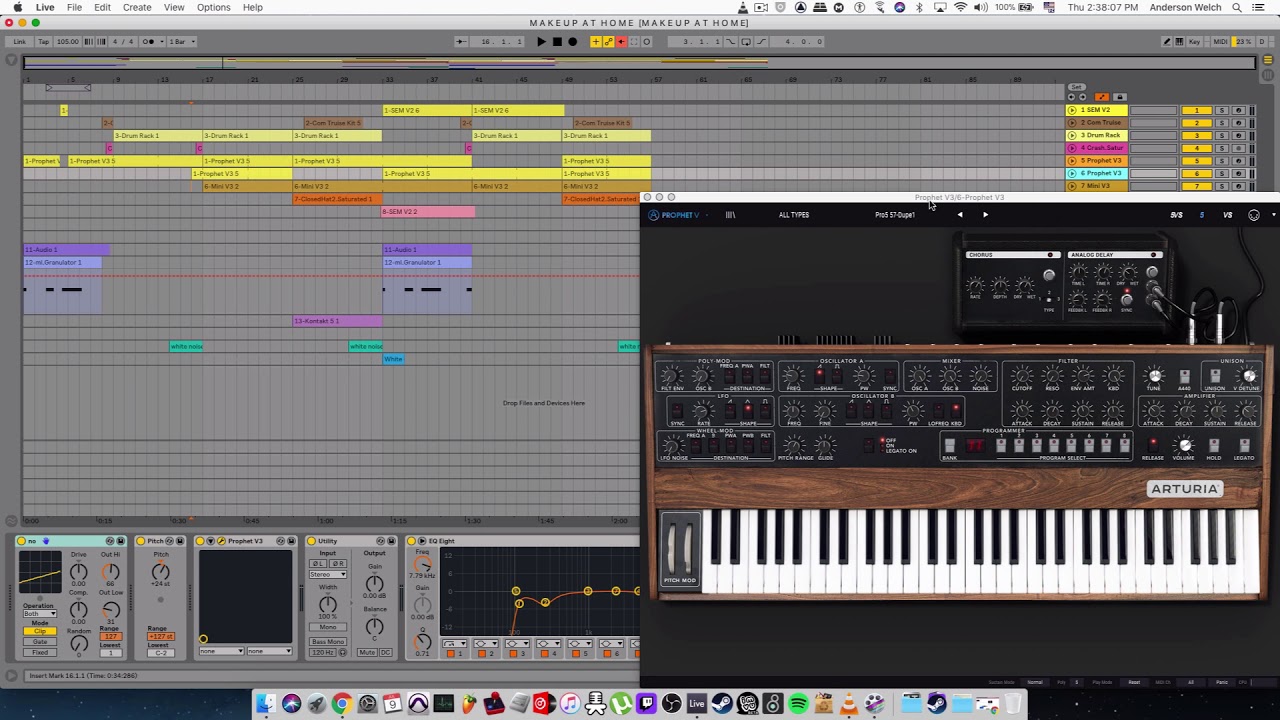Adjust the Prophet Volume knob
Screen dimensions: 1280x720
coord(1185,446)
